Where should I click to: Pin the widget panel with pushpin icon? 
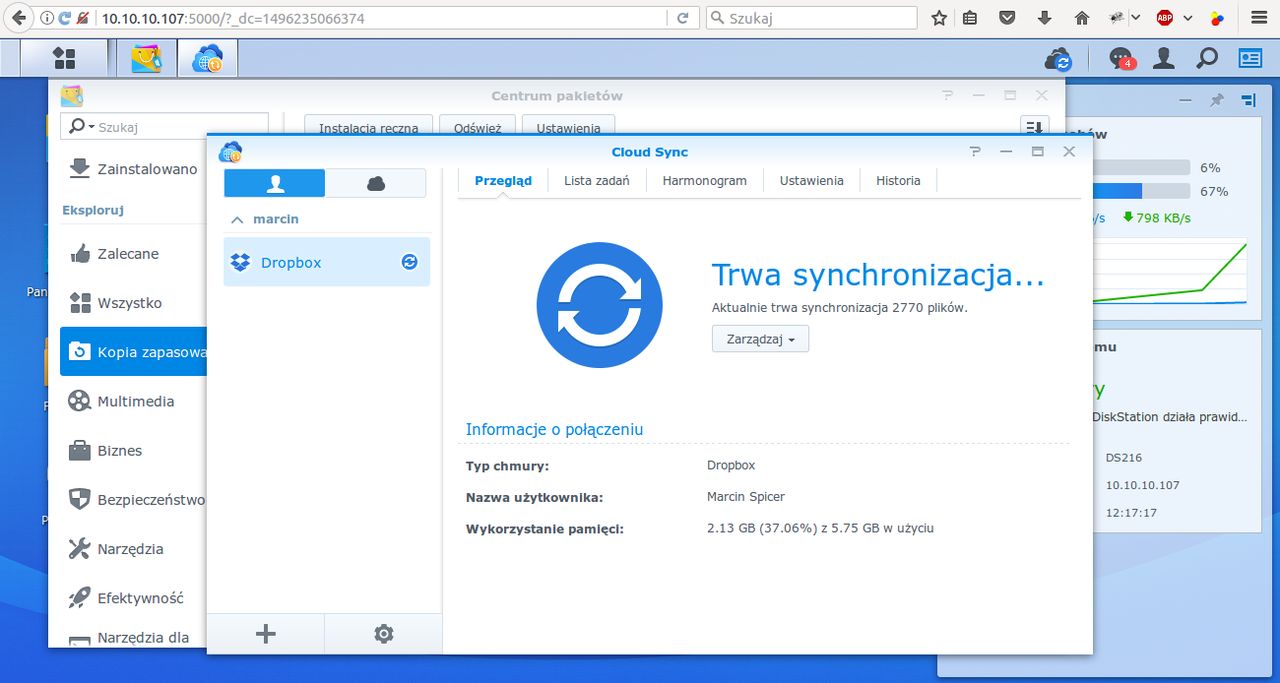pyautogui.click(x=1217, y=100)
